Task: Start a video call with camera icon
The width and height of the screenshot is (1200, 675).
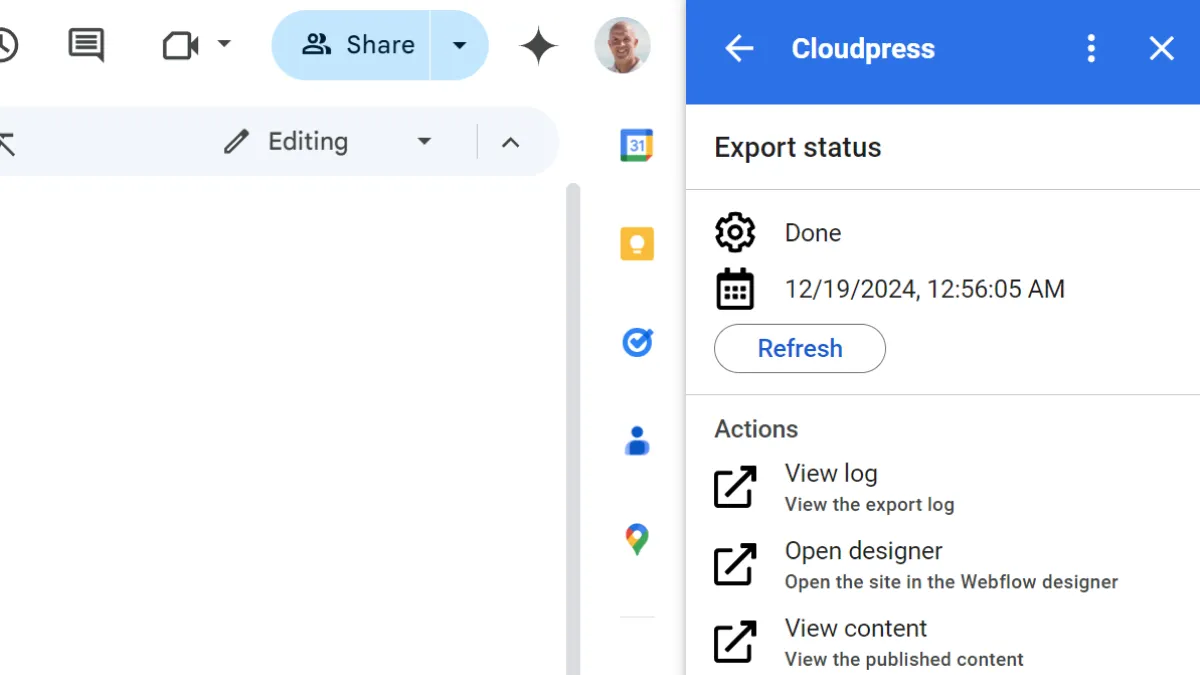Action: [180, 45]
